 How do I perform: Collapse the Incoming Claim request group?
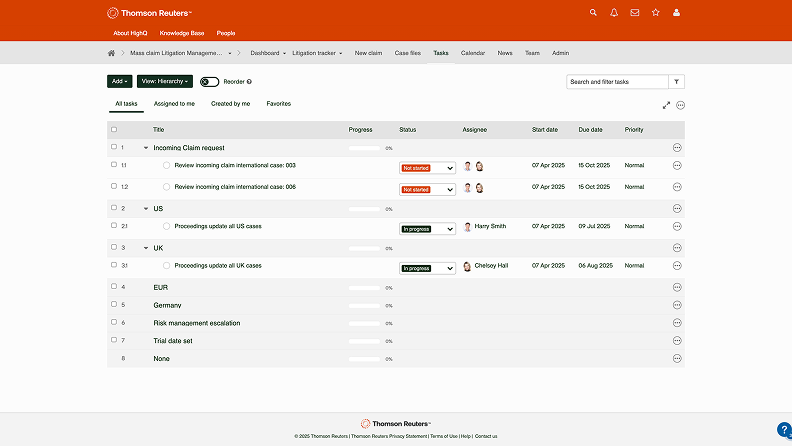[x=146, y=148]
